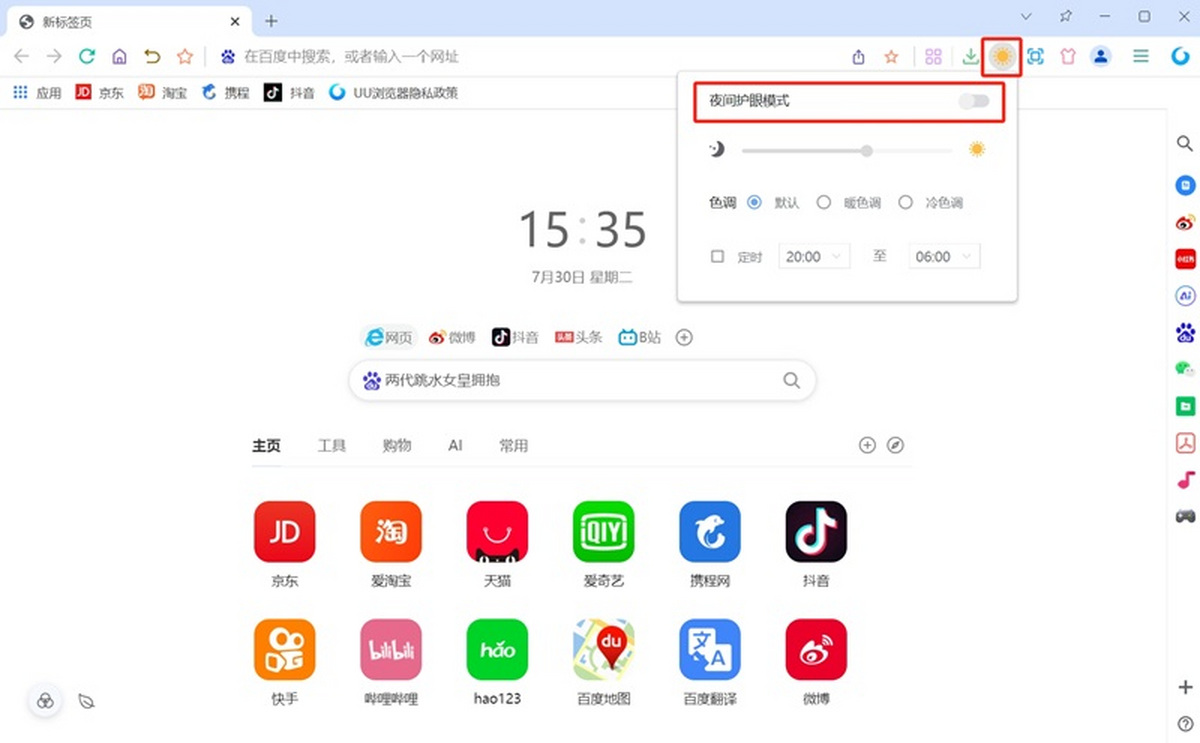
Task: Open the PDF tool sidebar icon
Action: point(1185,443)
